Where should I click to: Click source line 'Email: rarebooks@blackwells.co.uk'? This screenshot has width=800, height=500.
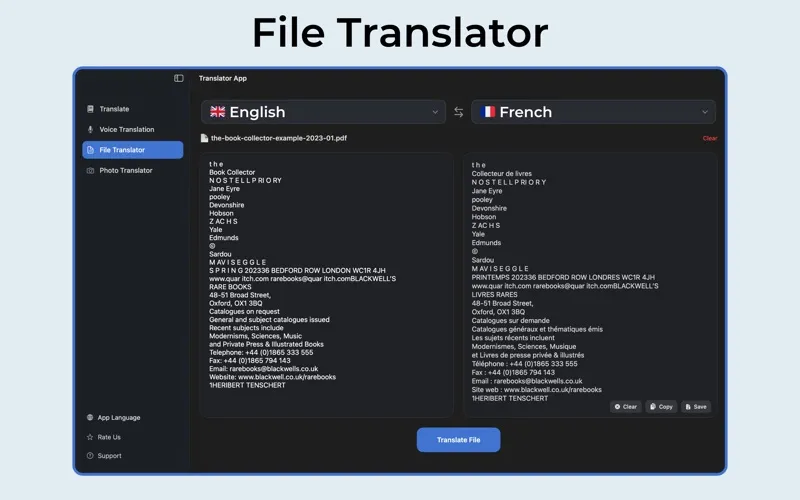click(263, 368)
